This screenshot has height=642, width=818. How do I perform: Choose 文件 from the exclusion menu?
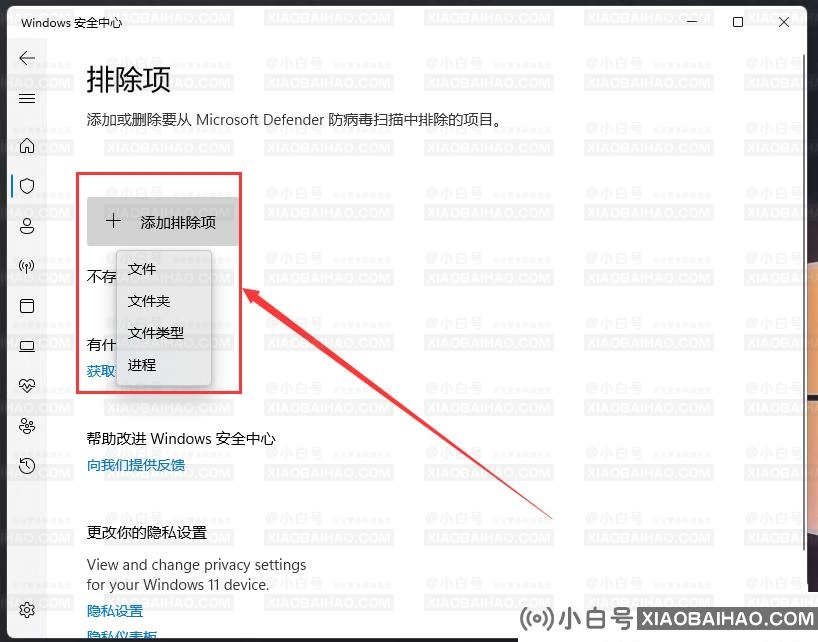164,269
